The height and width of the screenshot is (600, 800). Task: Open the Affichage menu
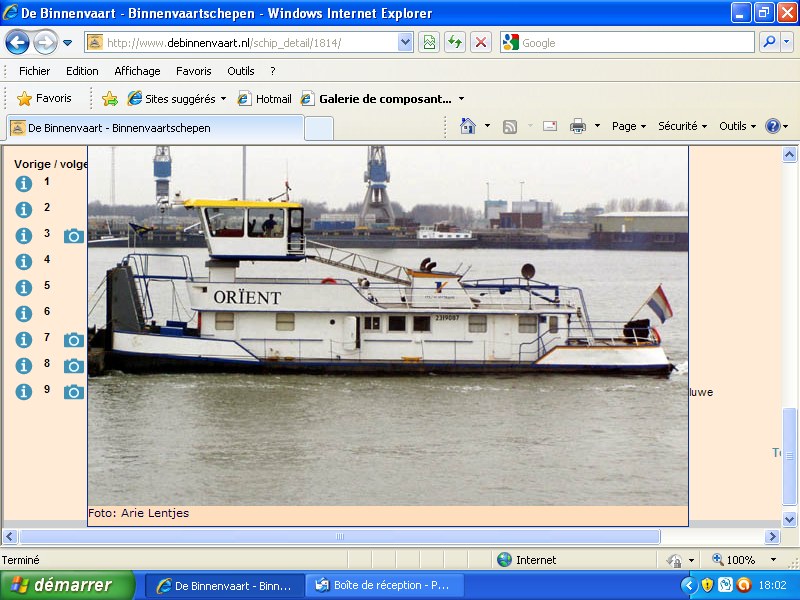coord(137,71)
